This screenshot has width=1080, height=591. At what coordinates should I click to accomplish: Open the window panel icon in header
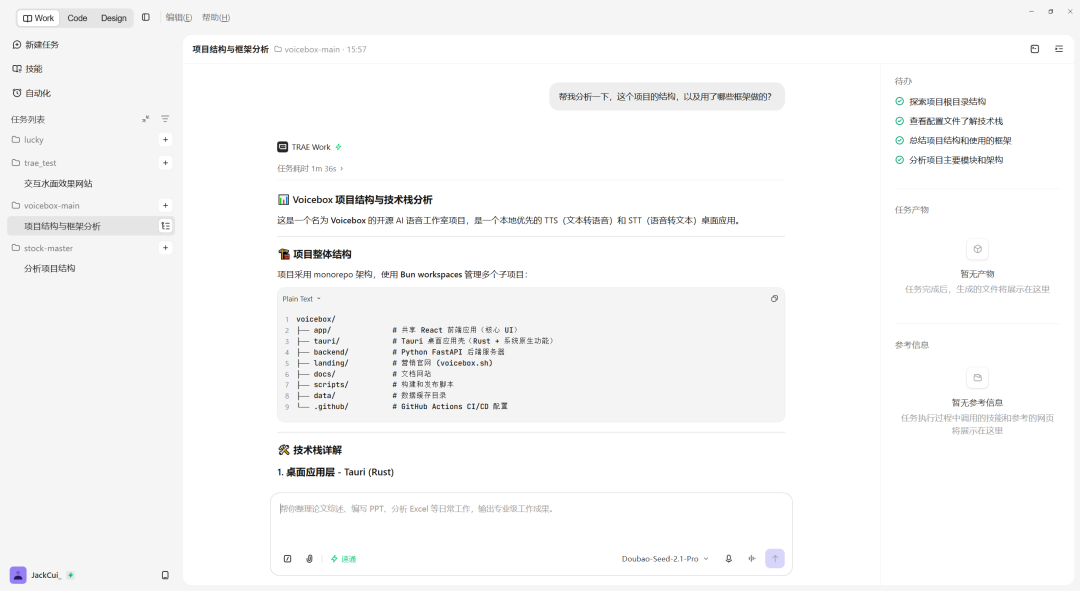tap(1035, 49)
